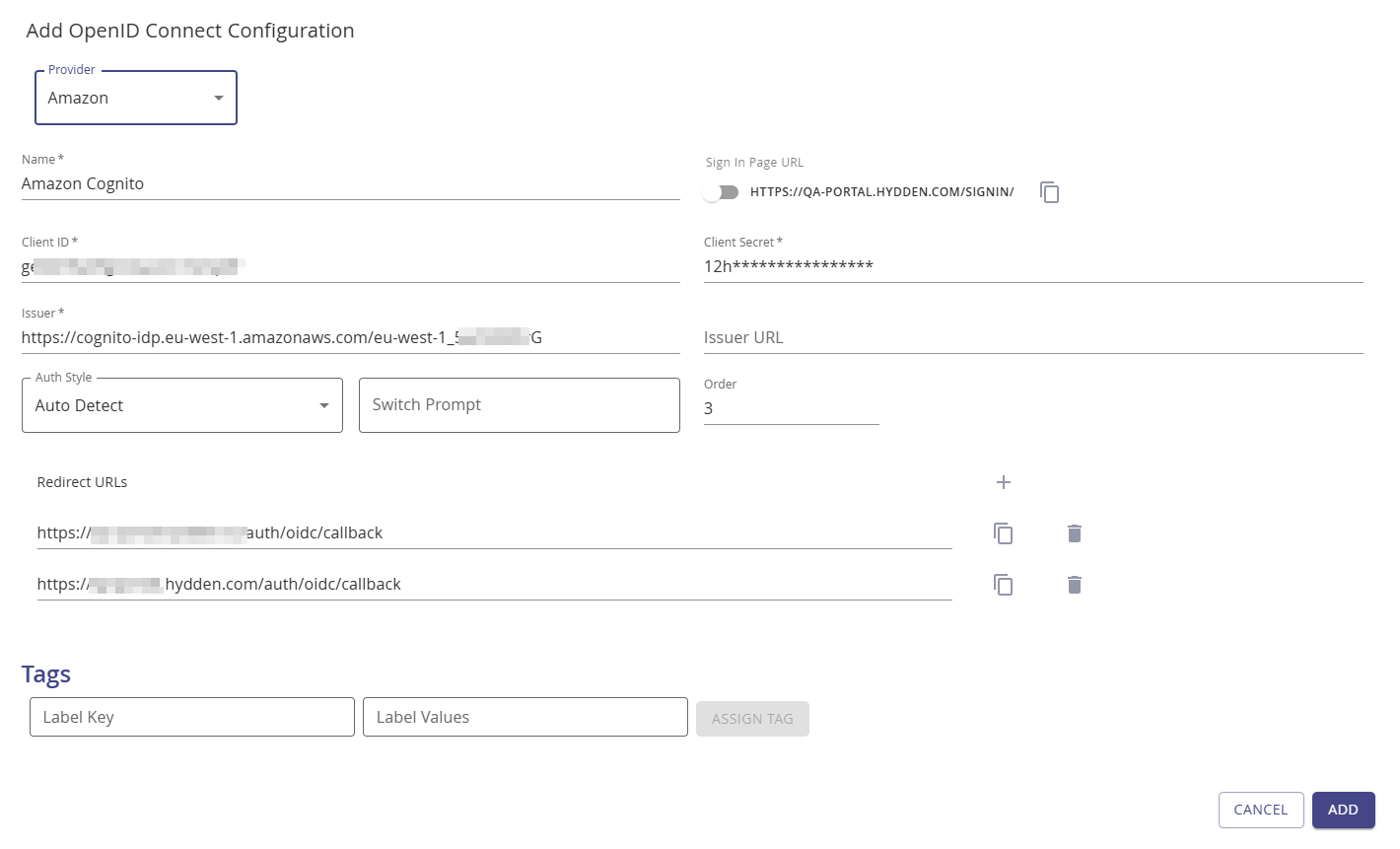Click the Label Key field under Tags
This screenshot has width=1400, height=849.
191,717
